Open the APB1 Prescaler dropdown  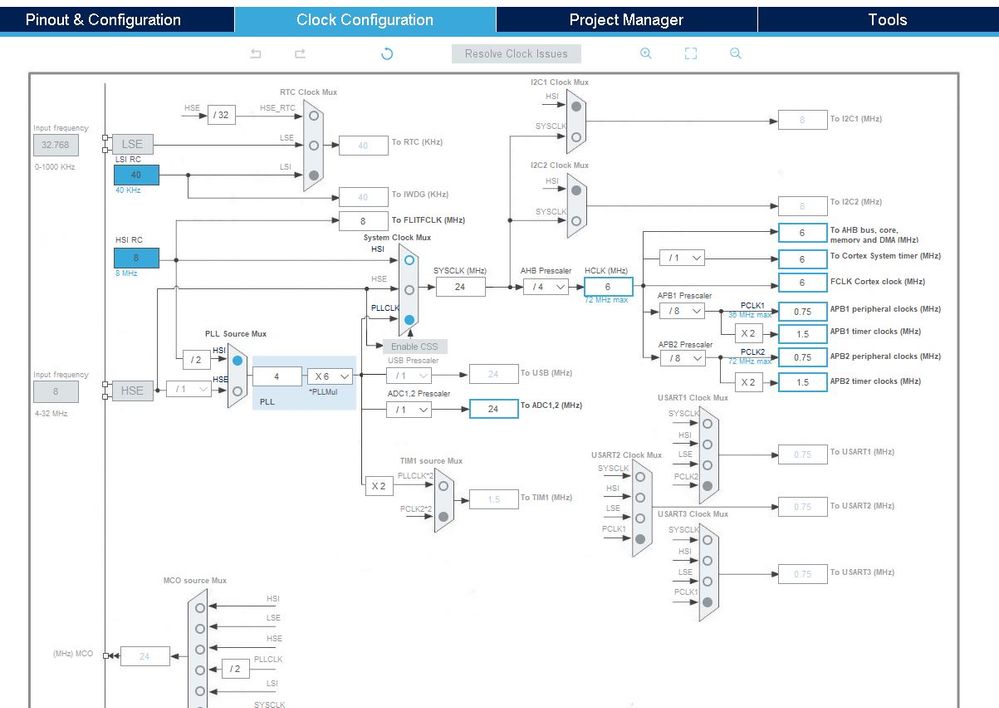(x=682, y=311)
